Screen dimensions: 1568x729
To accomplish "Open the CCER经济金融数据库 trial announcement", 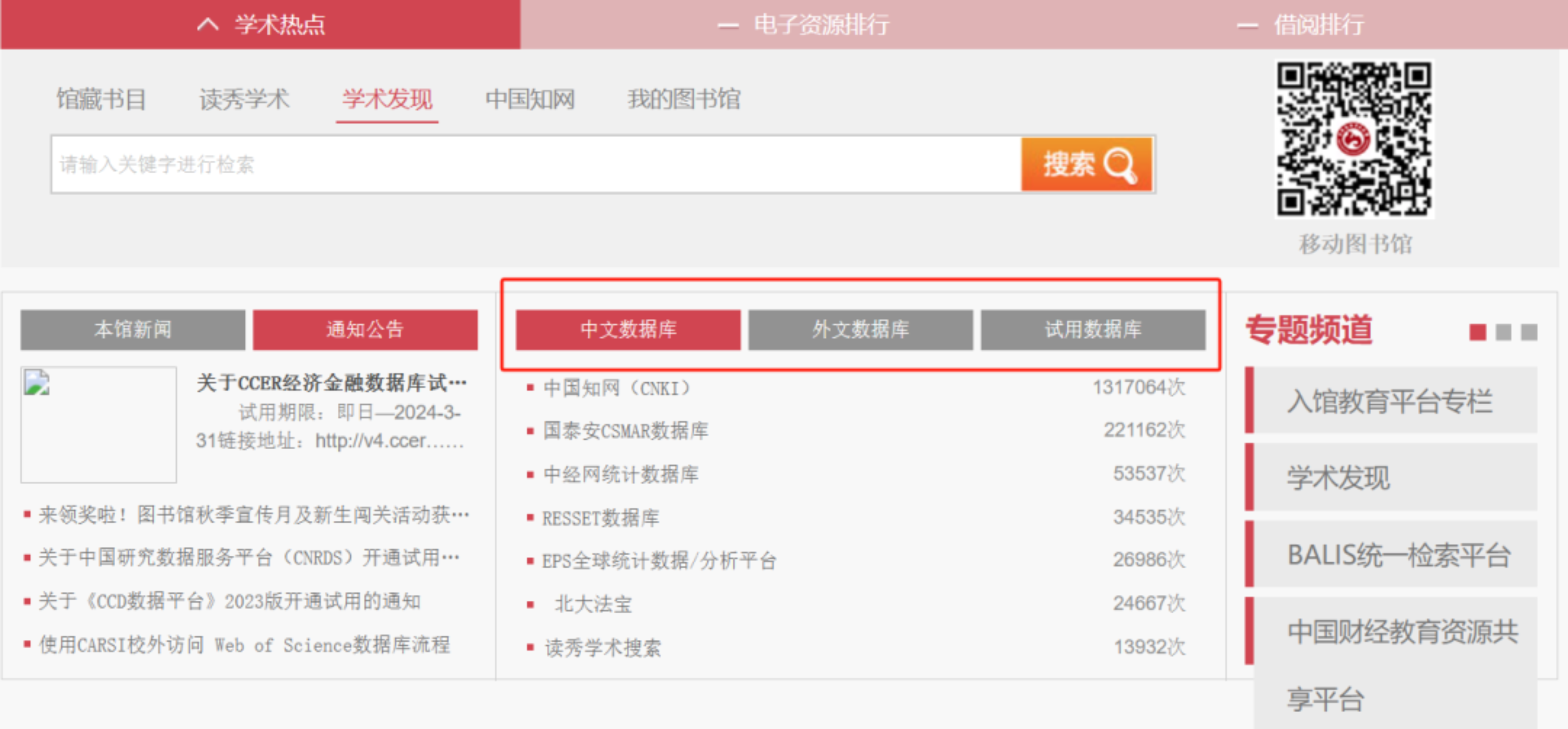I will coord(331,383).
